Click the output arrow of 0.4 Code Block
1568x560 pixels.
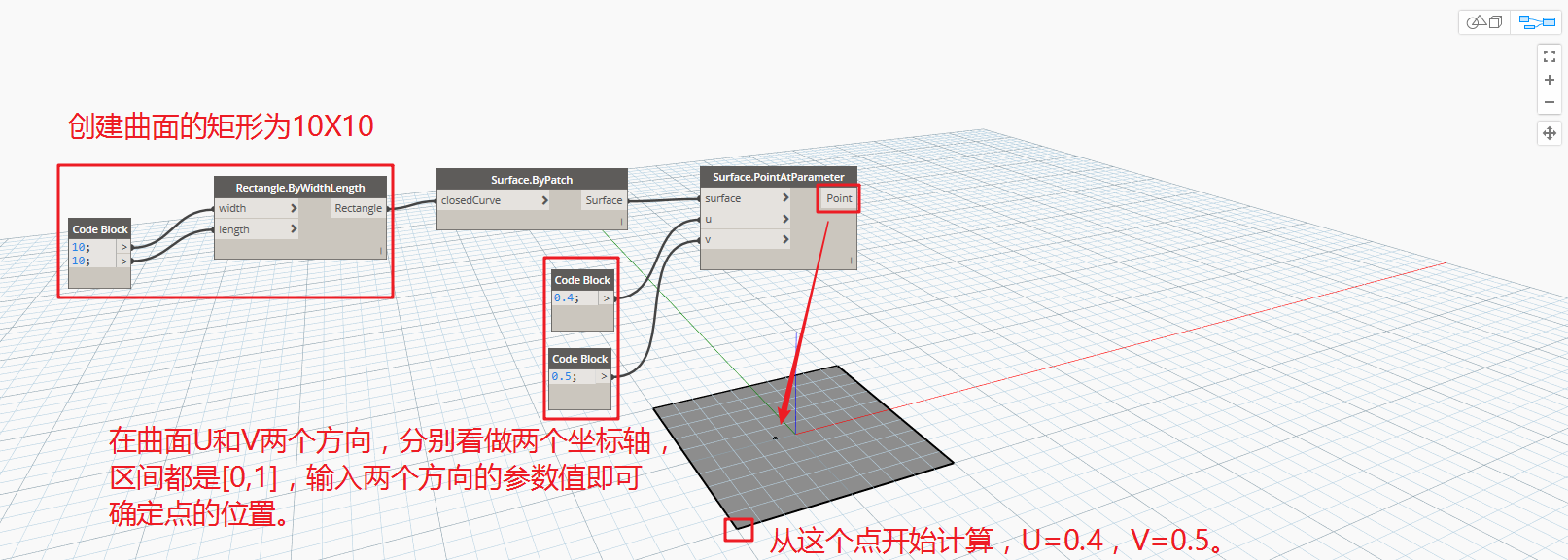tap(607, 298)
